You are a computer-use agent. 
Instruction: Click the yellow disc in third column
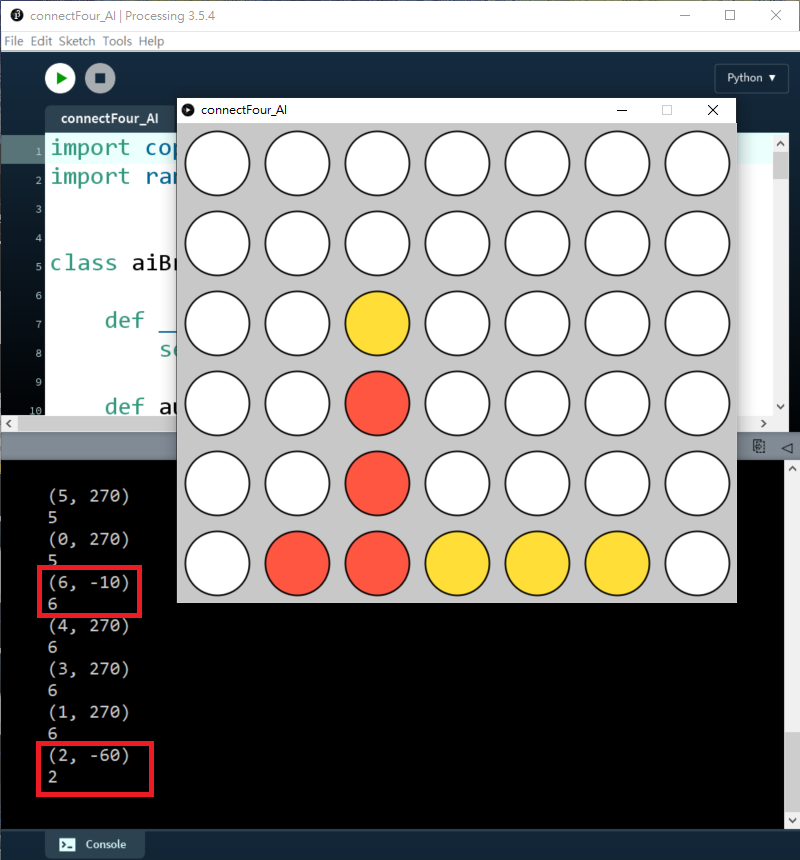[377, 323]
